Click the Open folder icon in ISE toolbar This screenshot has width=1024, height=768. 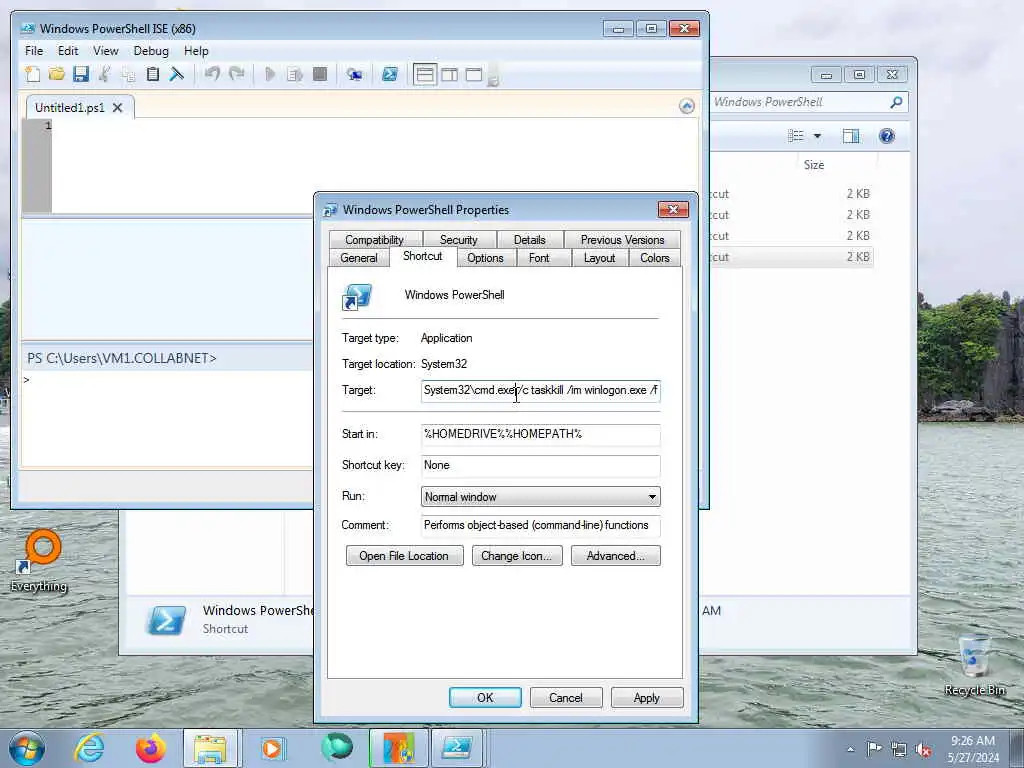(x=57, y=74)
